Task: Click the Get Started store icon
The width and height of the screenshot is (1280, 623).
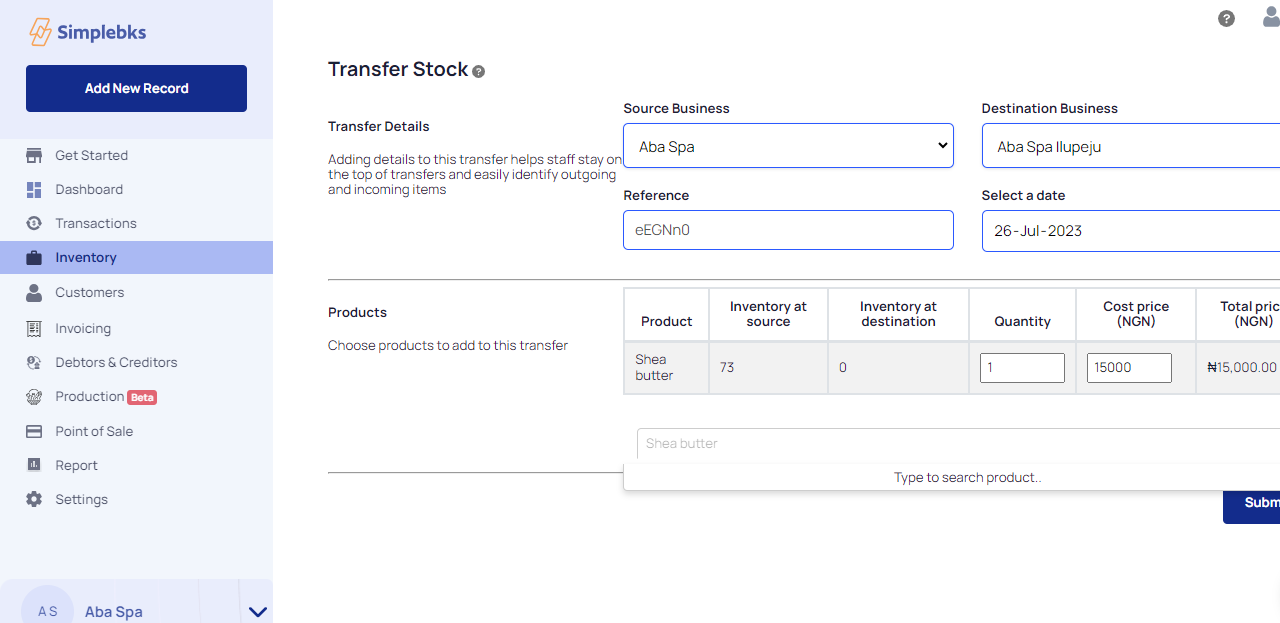Action: [34, 155]
